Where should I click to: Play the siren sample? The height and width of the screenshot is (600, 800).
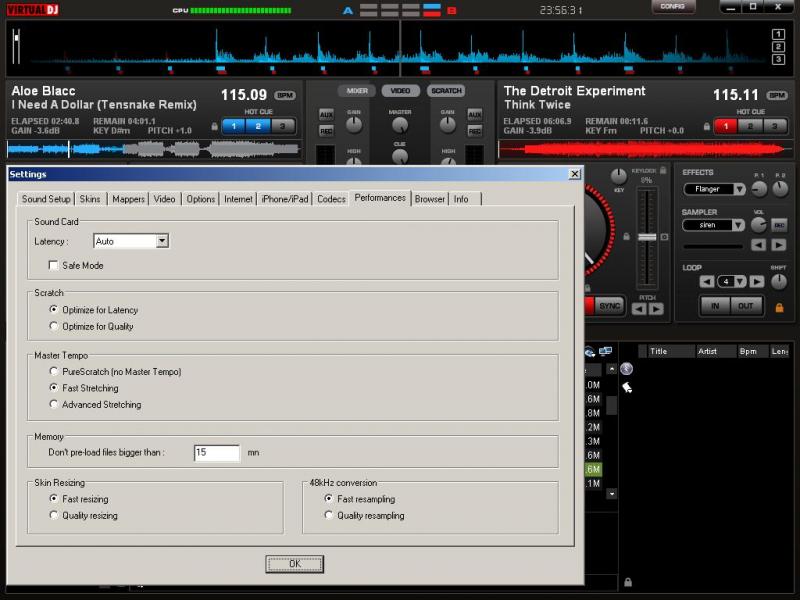(779, 245)
